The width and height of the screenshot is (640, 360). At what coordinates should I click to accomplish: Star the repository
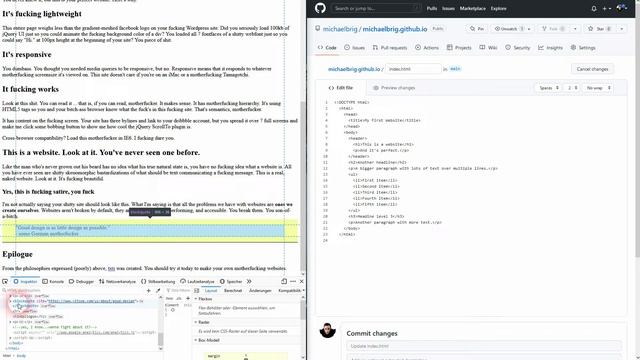coord(600,29)
